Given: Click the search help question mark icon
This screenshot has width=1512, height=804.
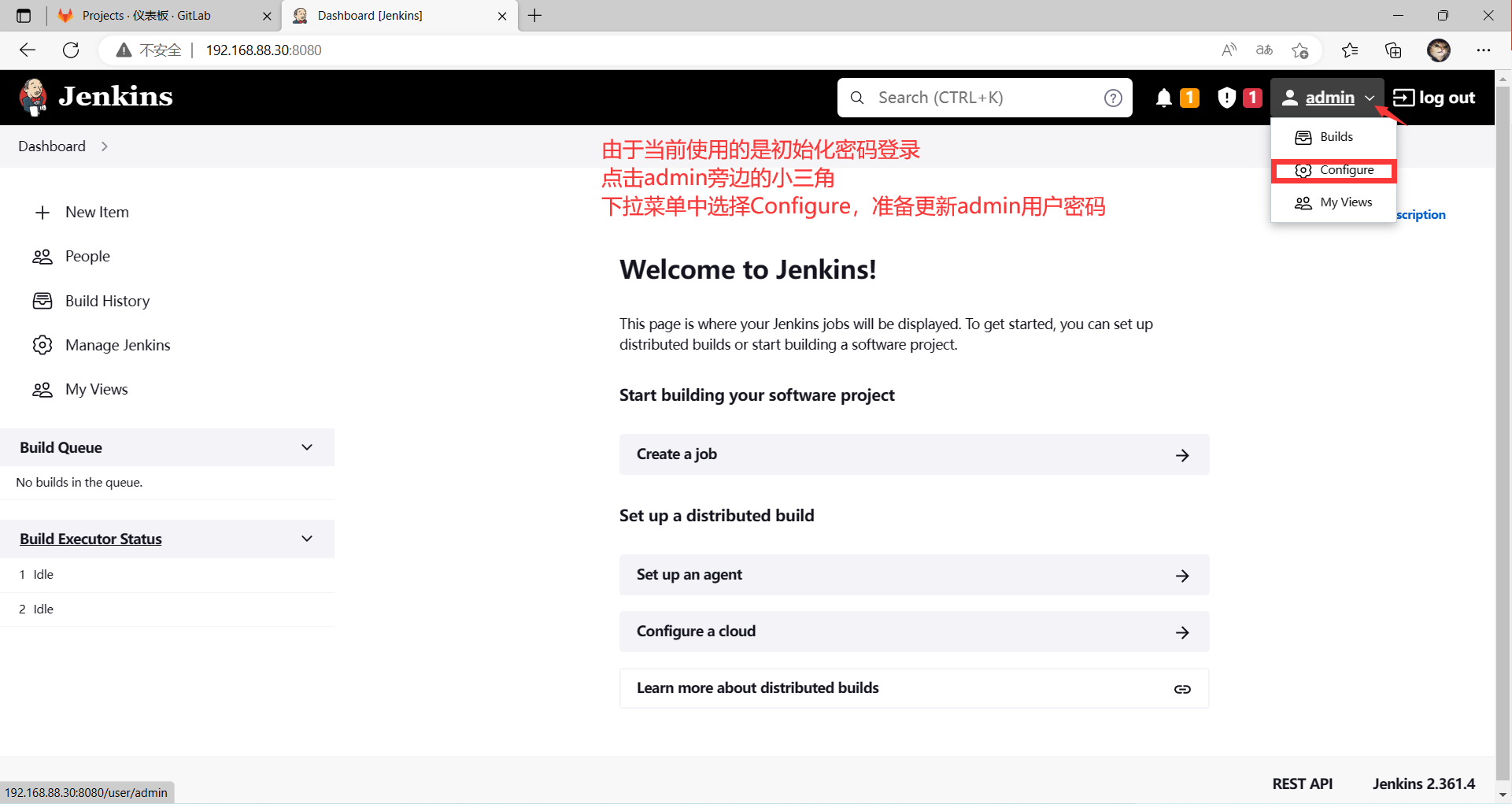Looking at the screenshot, I should 1112,98.
